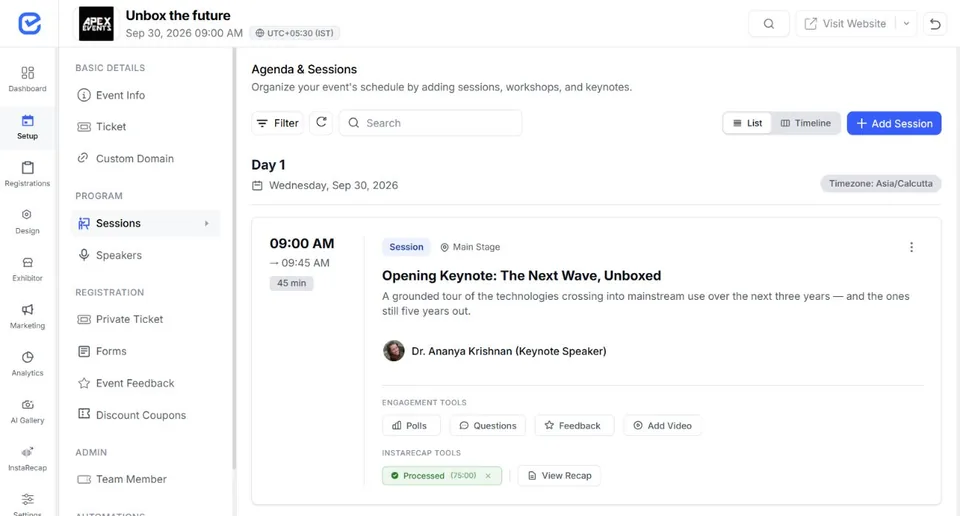Open Polls engagement tool
This screenshot has width=960, height=516.
pyautogui.click(x=411, y=425)
